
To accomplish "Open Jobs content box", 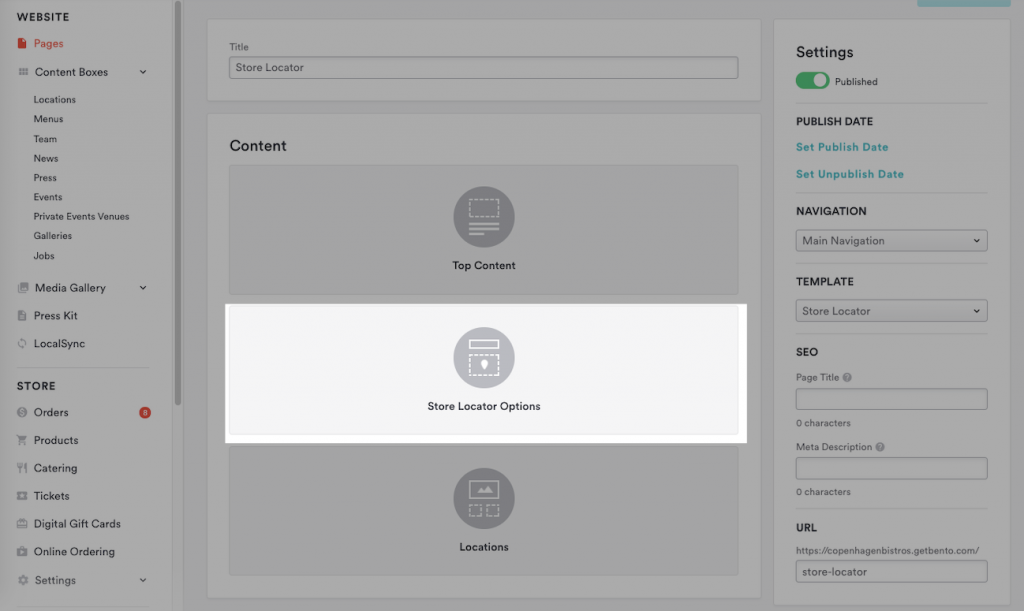I will [44, 256].
